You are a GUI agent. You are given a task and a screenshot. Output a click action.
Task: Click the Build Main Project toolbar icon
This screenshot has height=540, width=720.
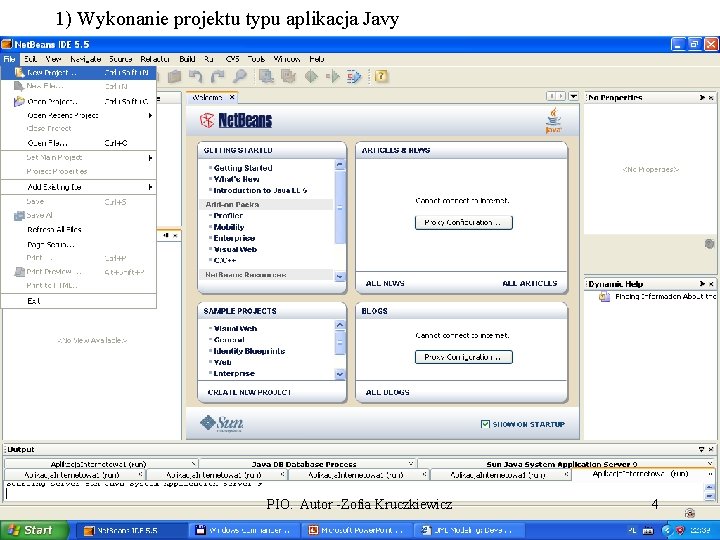tap(266, 76)
